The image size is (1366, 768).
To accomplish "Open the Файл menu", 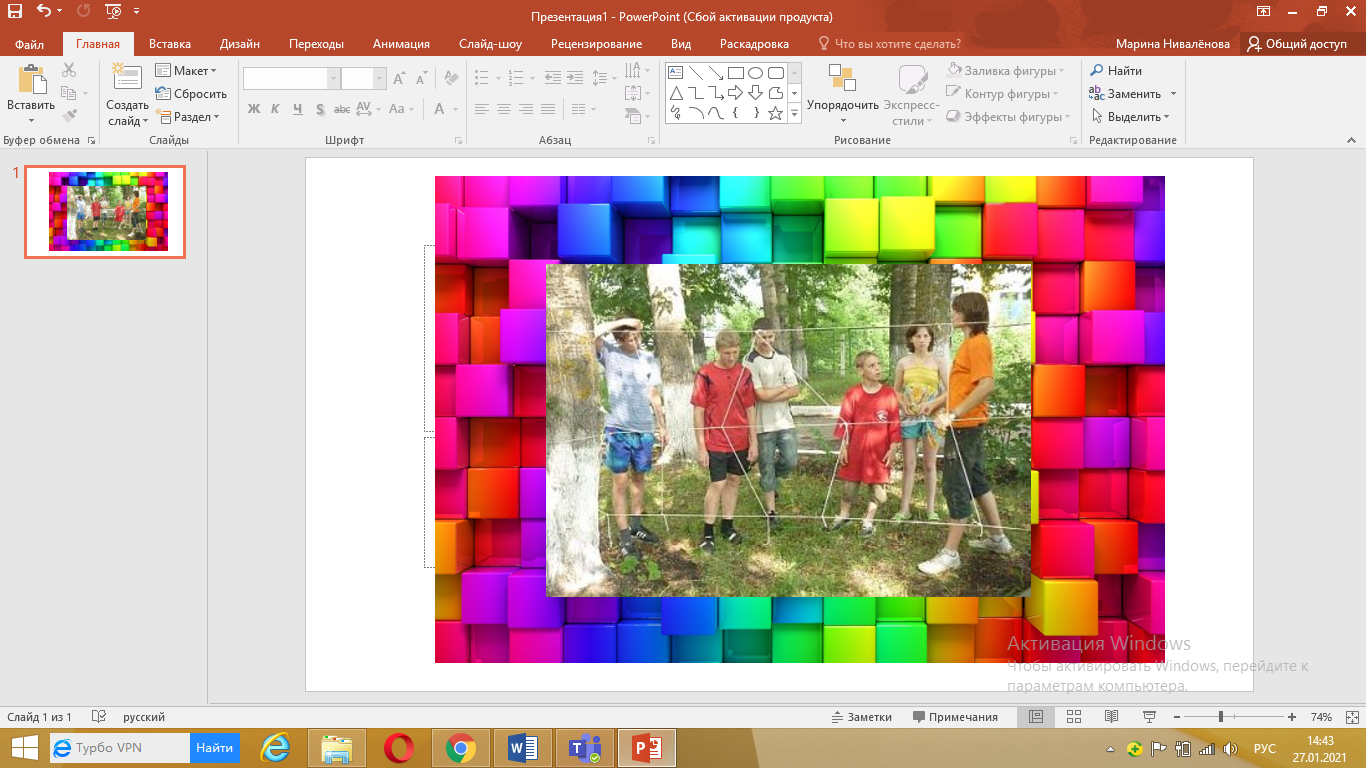I will 30,44.
